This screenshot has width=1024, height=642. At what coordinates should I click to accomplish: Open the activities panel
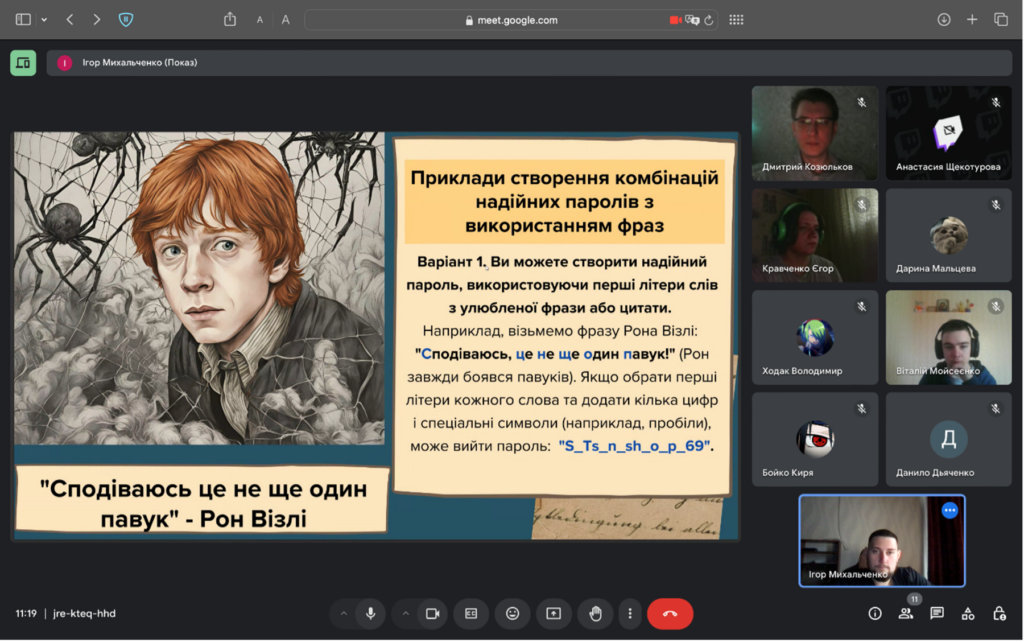[968, 613]
